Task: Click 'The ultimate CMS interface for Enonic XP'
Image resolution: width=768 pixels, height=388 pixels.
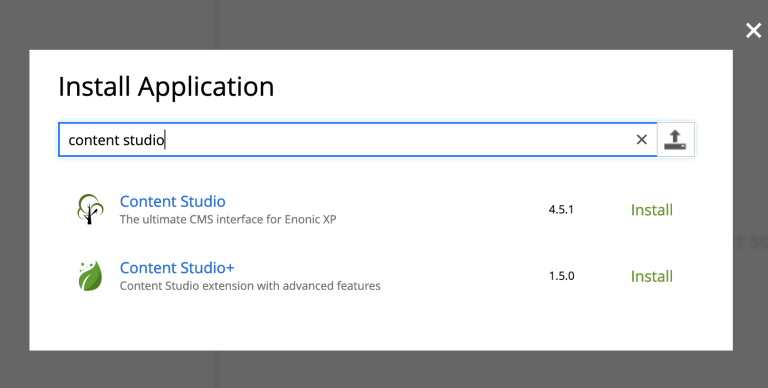Action: tap(228, 219)
